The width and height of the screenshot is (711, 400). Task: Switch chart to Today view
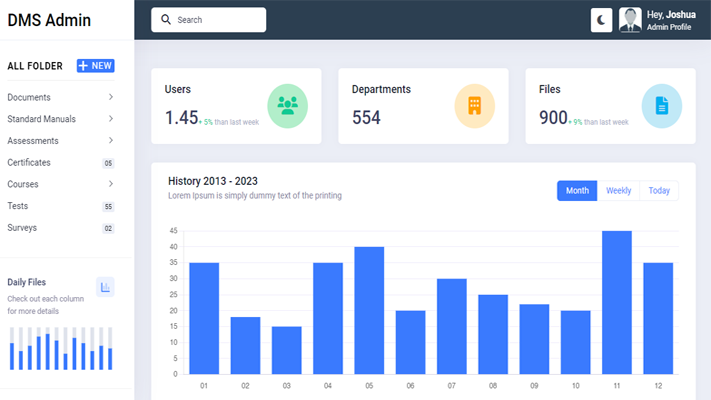click(659, 191)
